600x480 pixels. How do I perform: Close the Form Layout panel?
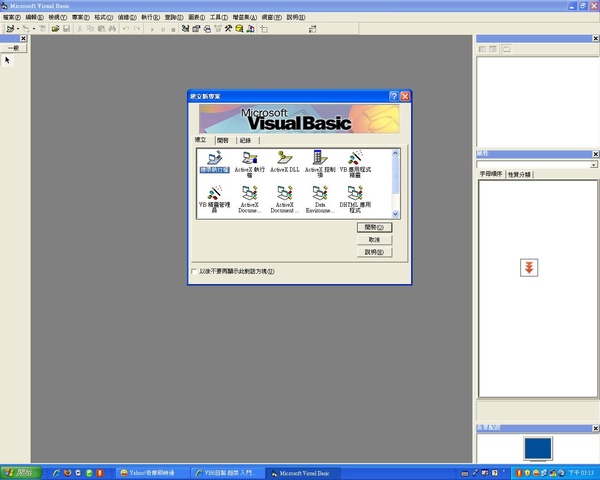click(595, 428)
